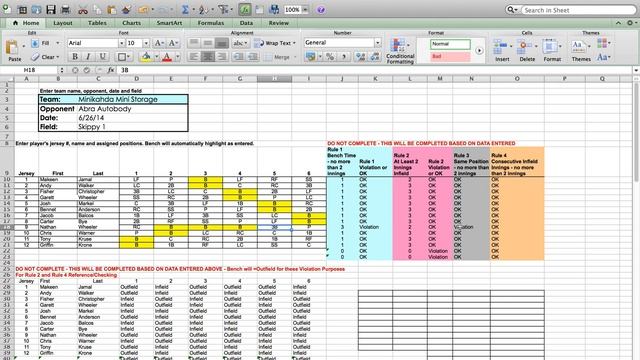Toggle Underline formatting

coord(102,57)
